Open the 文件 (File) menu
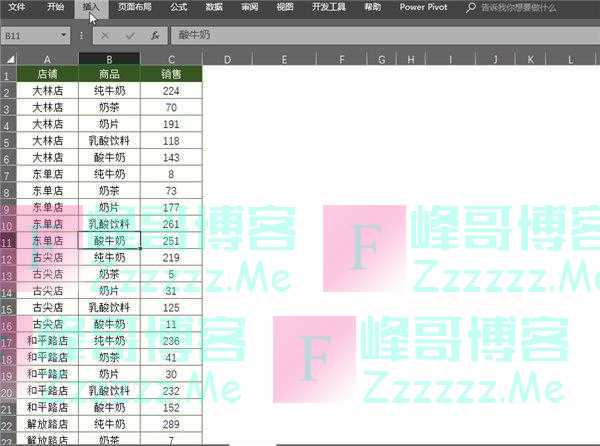 point(16,6)
